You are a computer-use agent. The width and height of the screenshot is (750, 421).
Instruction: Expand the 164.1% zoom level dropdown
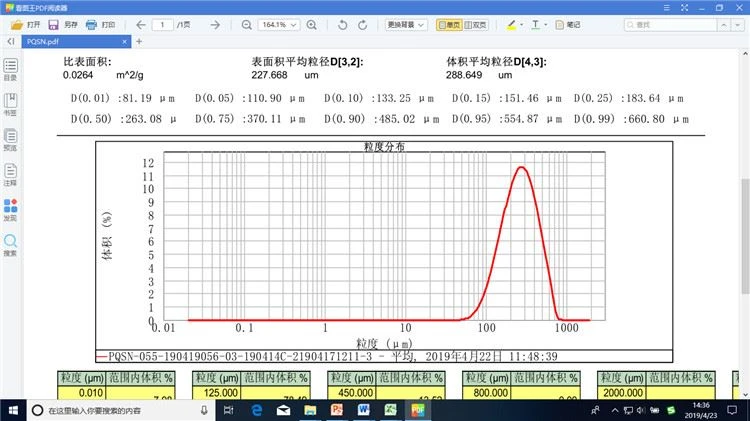(279, 25)
